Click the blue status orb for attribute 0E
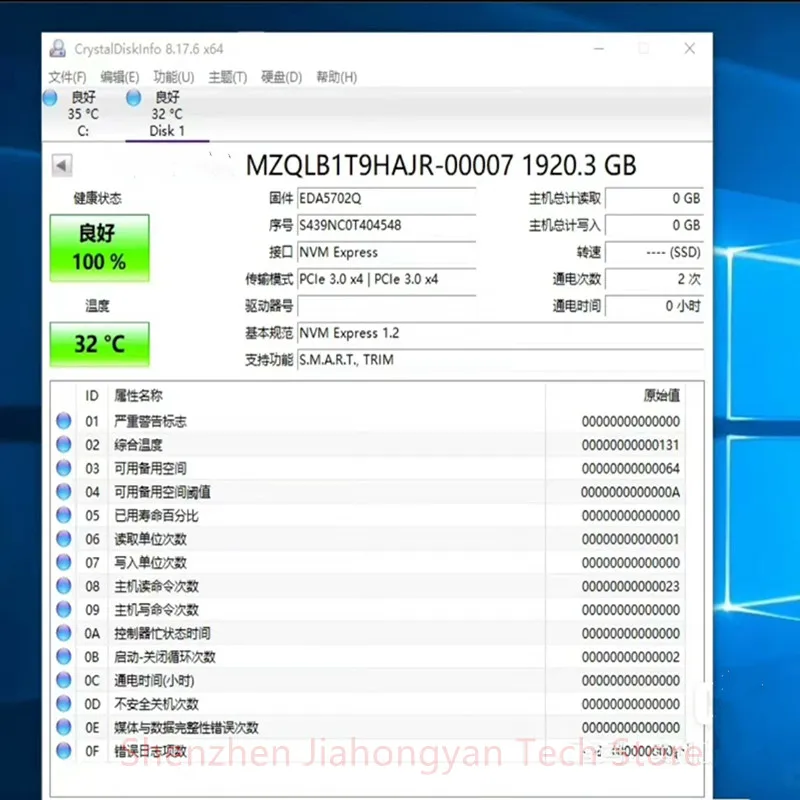This screenshot has width=800, height=800. 64,727
